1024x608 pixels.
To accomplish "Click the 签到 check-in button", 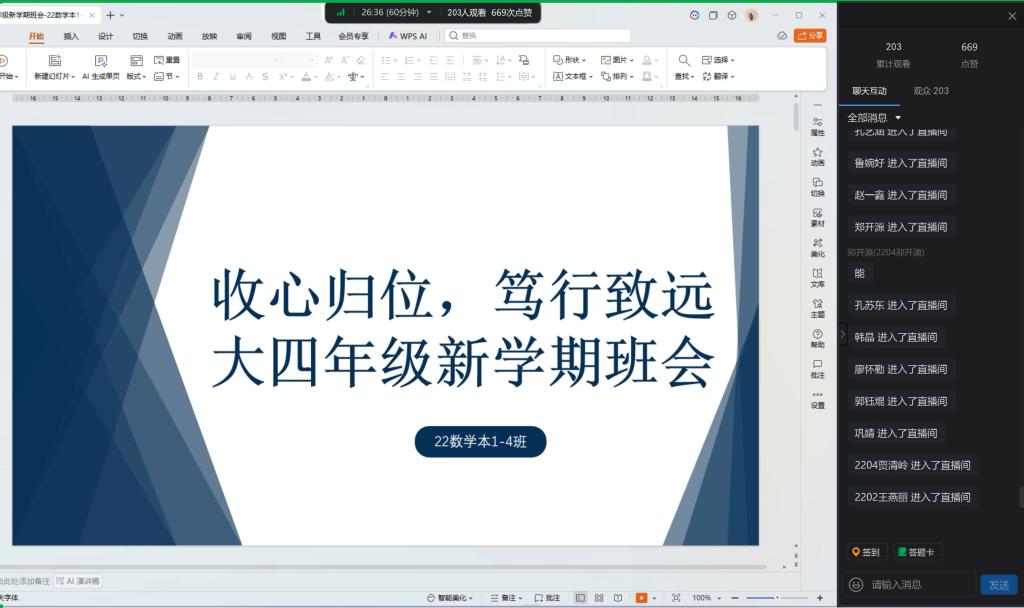I will 866,552.
